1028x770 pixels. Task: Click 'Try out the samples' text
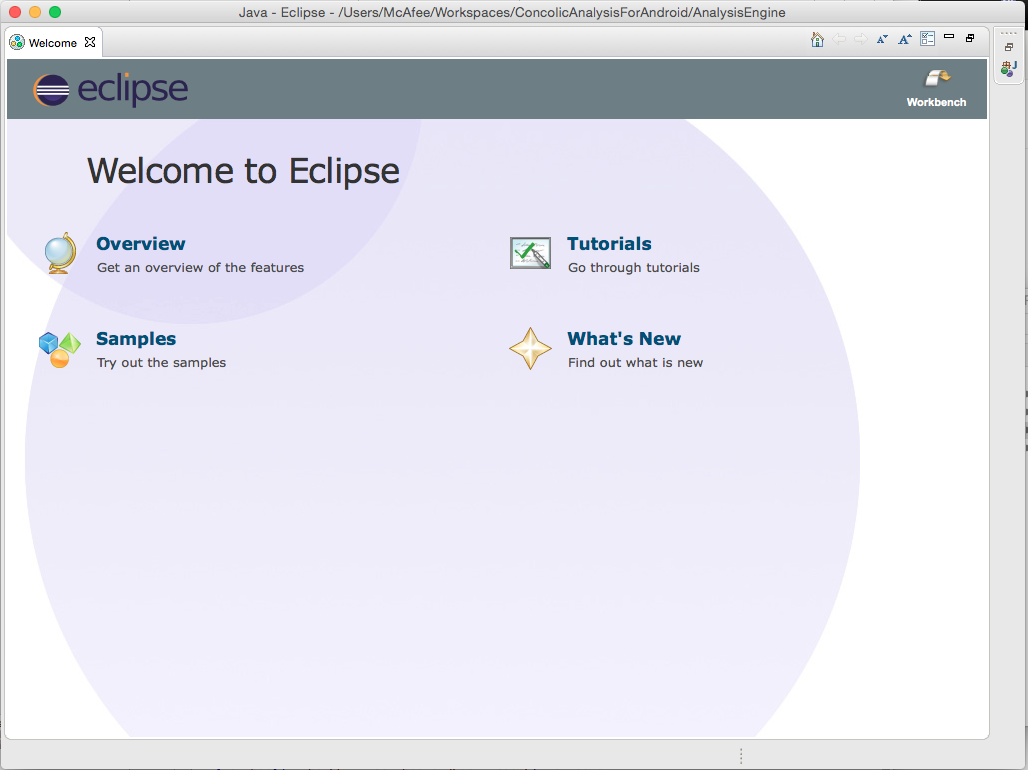click(161, 363)
